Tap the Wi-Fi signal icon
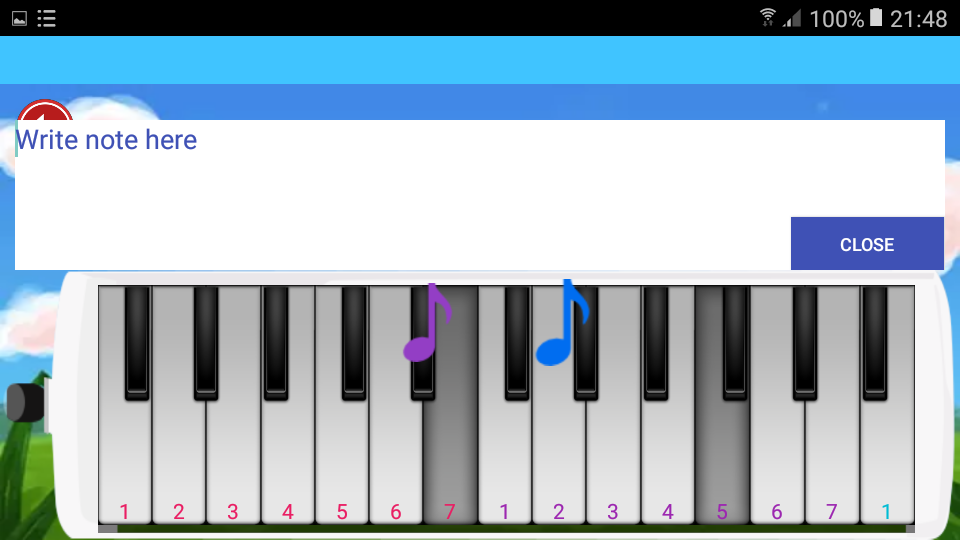The width and height of the screenshot is (960, 540). pos(768,18)
